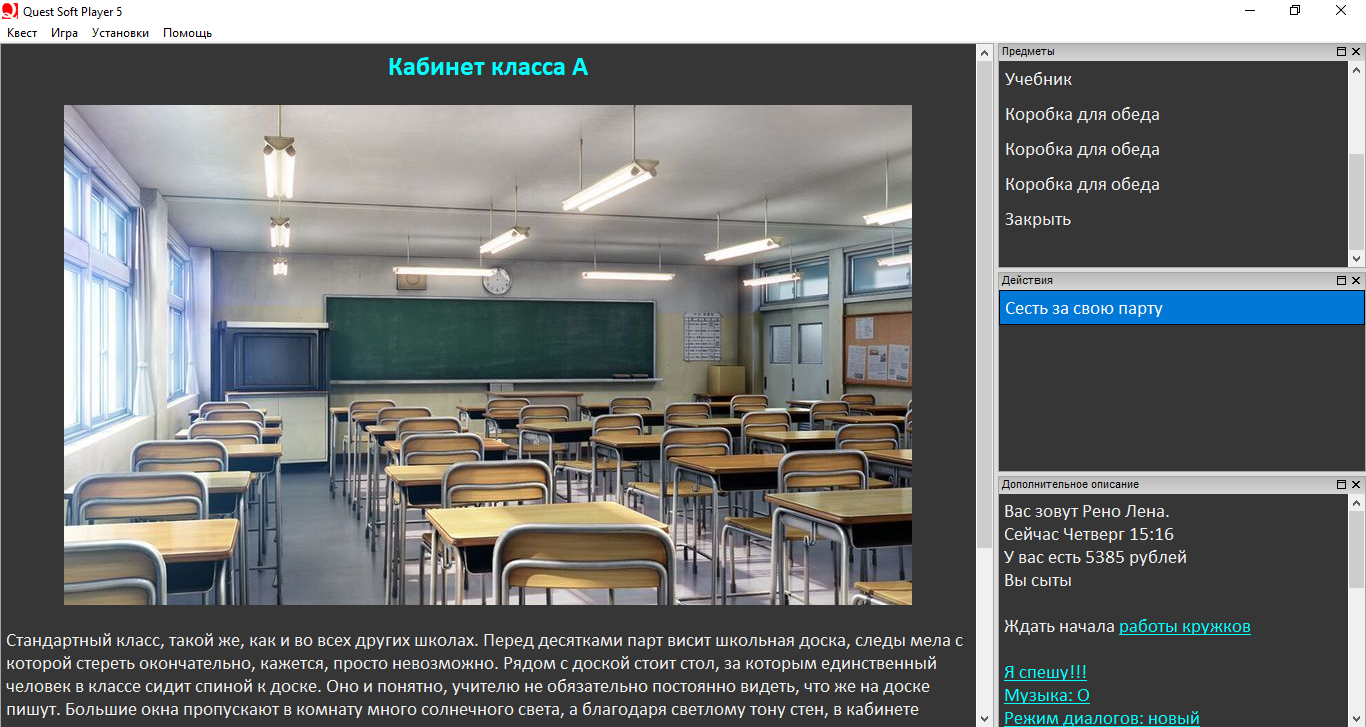Choose the action Сесть за свою парту
Viewport: 1366px width, 727px height.
(x=1182, y=308)
